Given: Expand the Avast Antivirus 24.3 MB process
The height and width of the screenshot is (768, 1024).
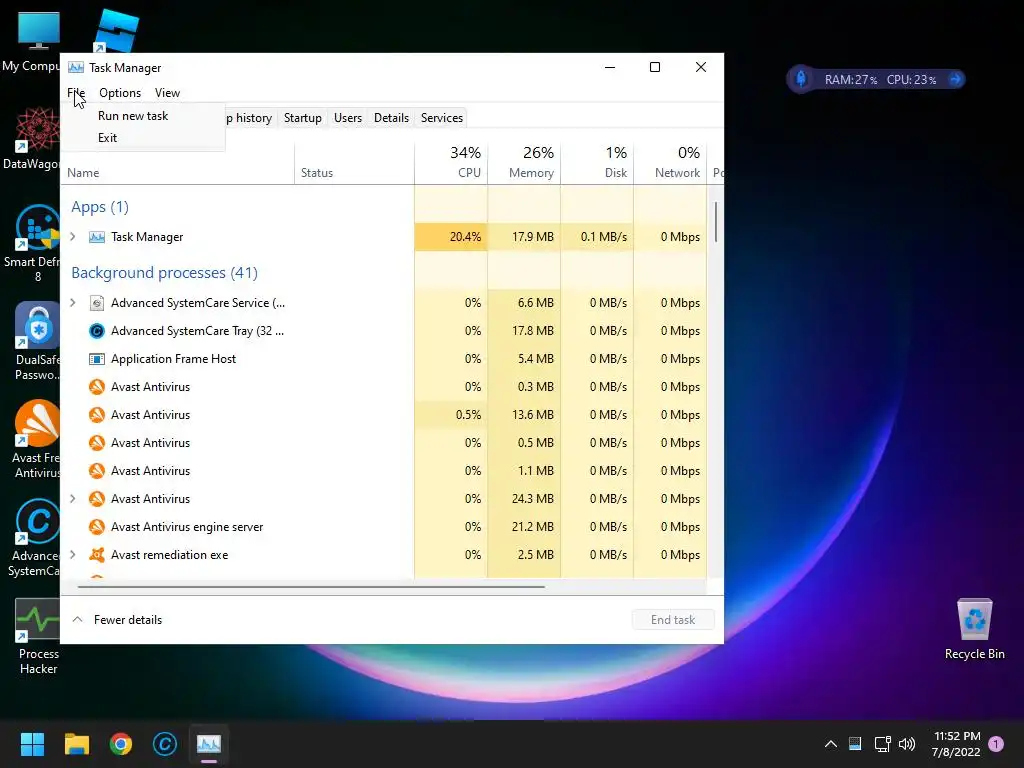Looking at the screenshot, I should pos(72,498).
